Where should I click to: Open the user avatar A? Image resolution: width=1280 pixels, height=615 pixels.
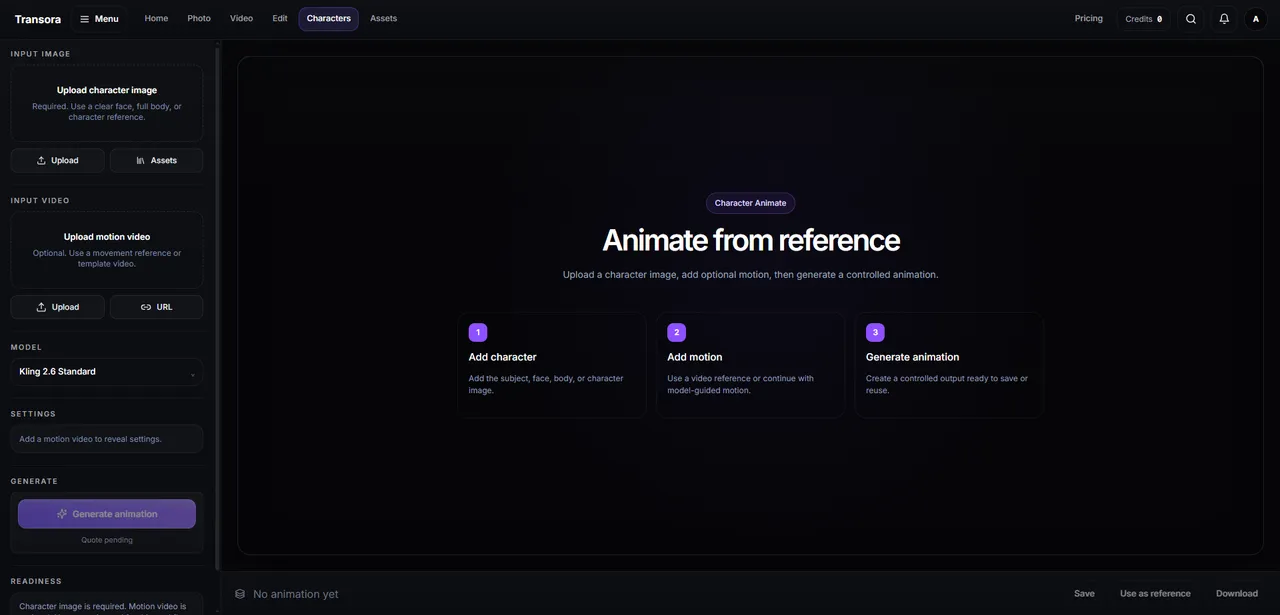1256,19
